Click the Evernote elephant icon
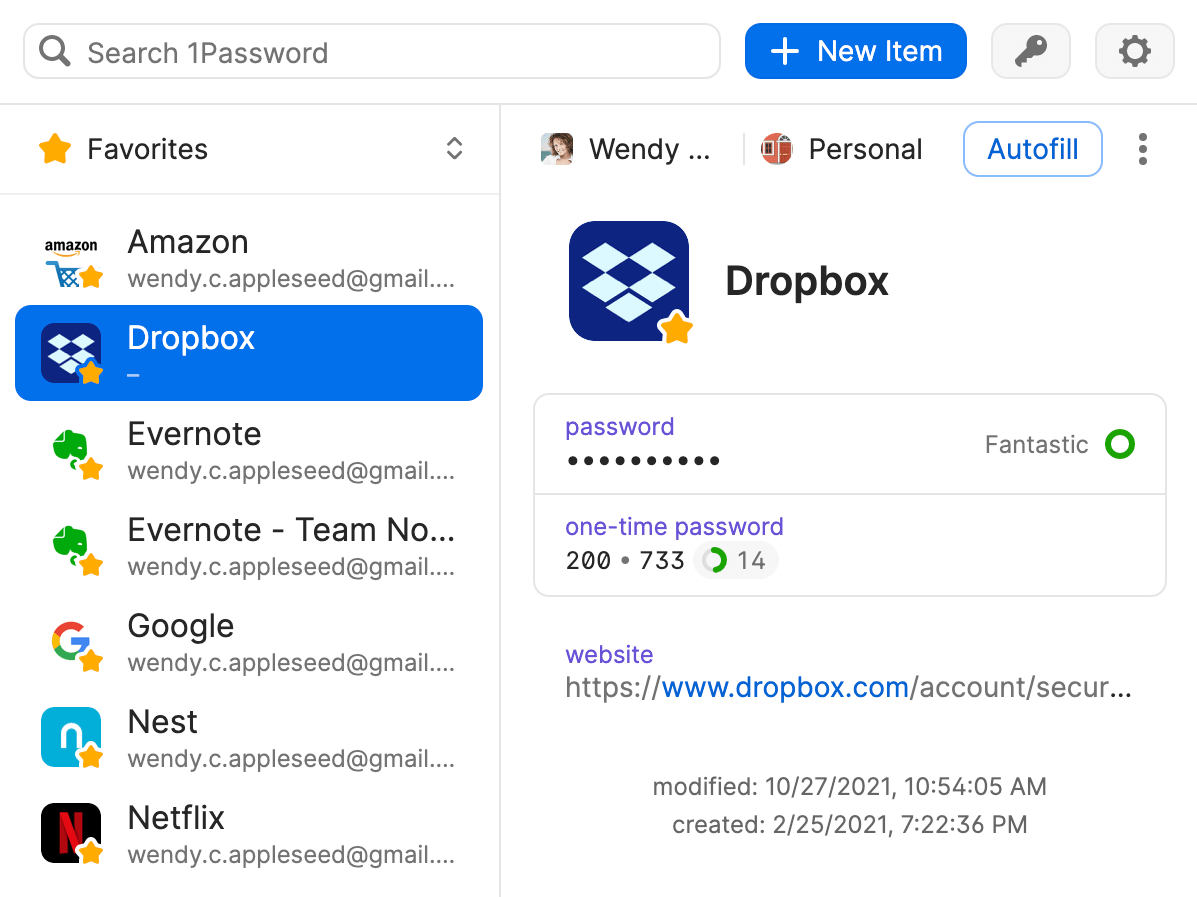This screenshot has width=1197, height=897. 73,452
